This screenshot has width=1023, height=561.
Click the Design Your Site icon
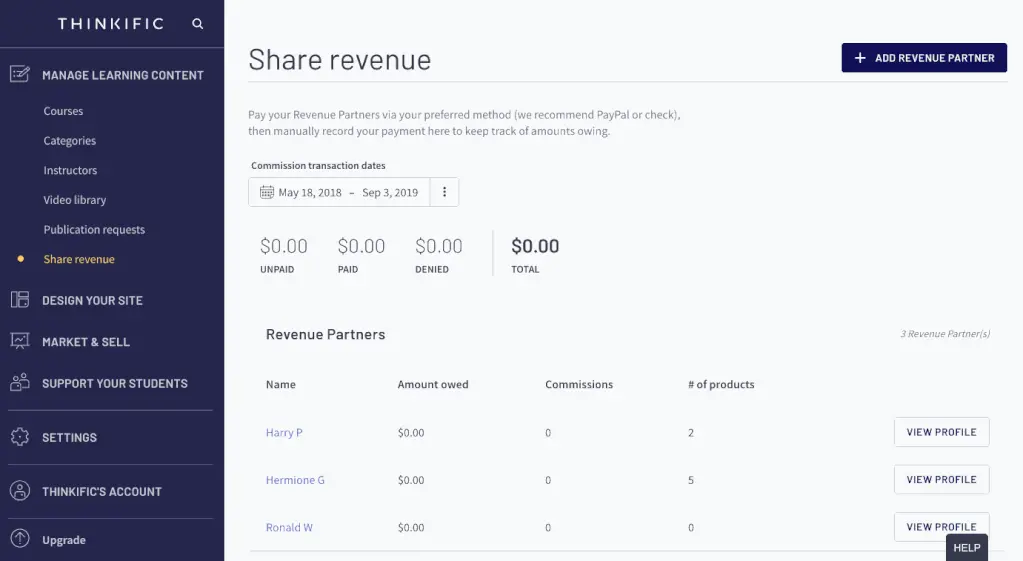coord(19,300)
